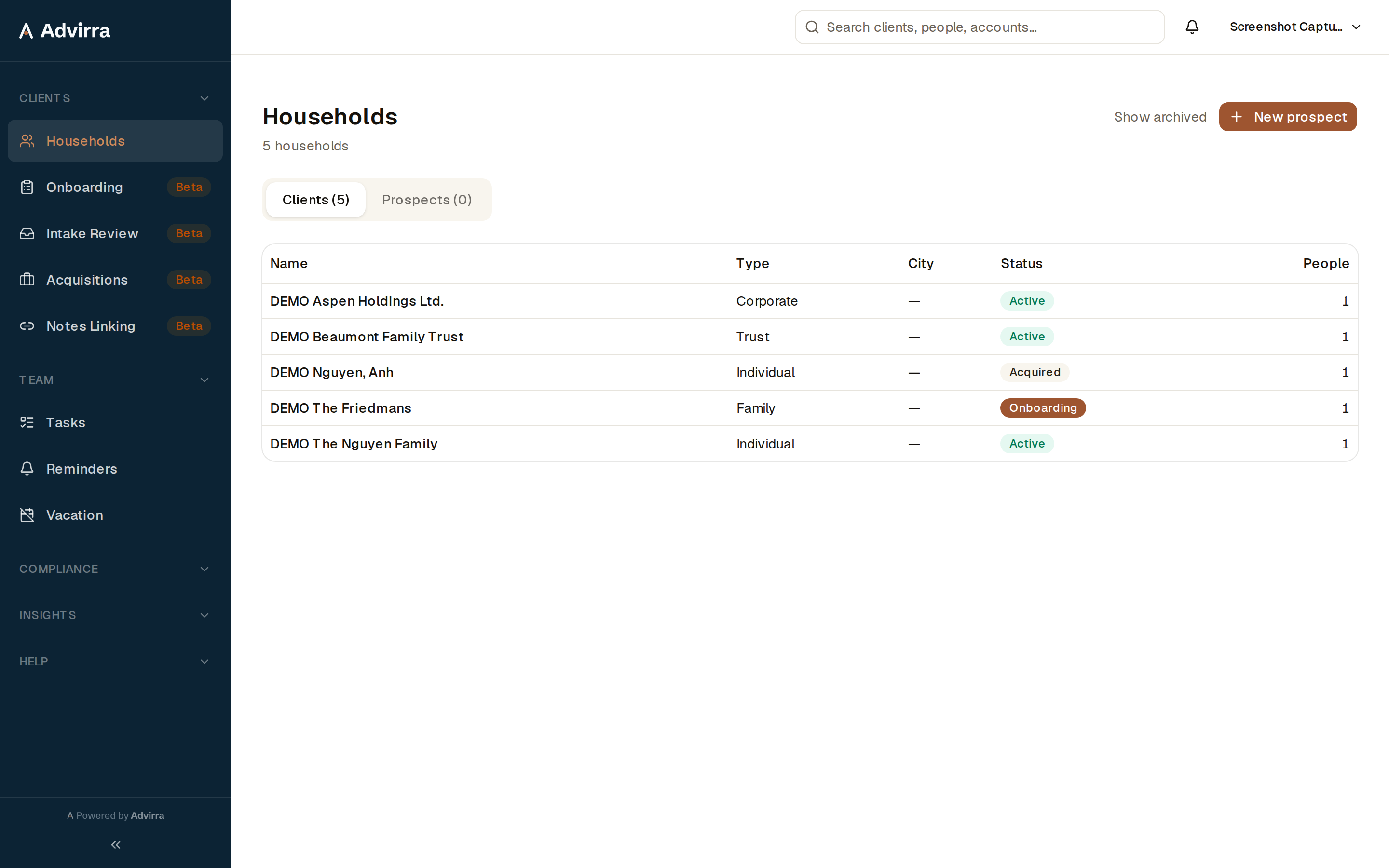1389x868 pixels.
Task: Click the New prospect button
Action: [1287, 117]
